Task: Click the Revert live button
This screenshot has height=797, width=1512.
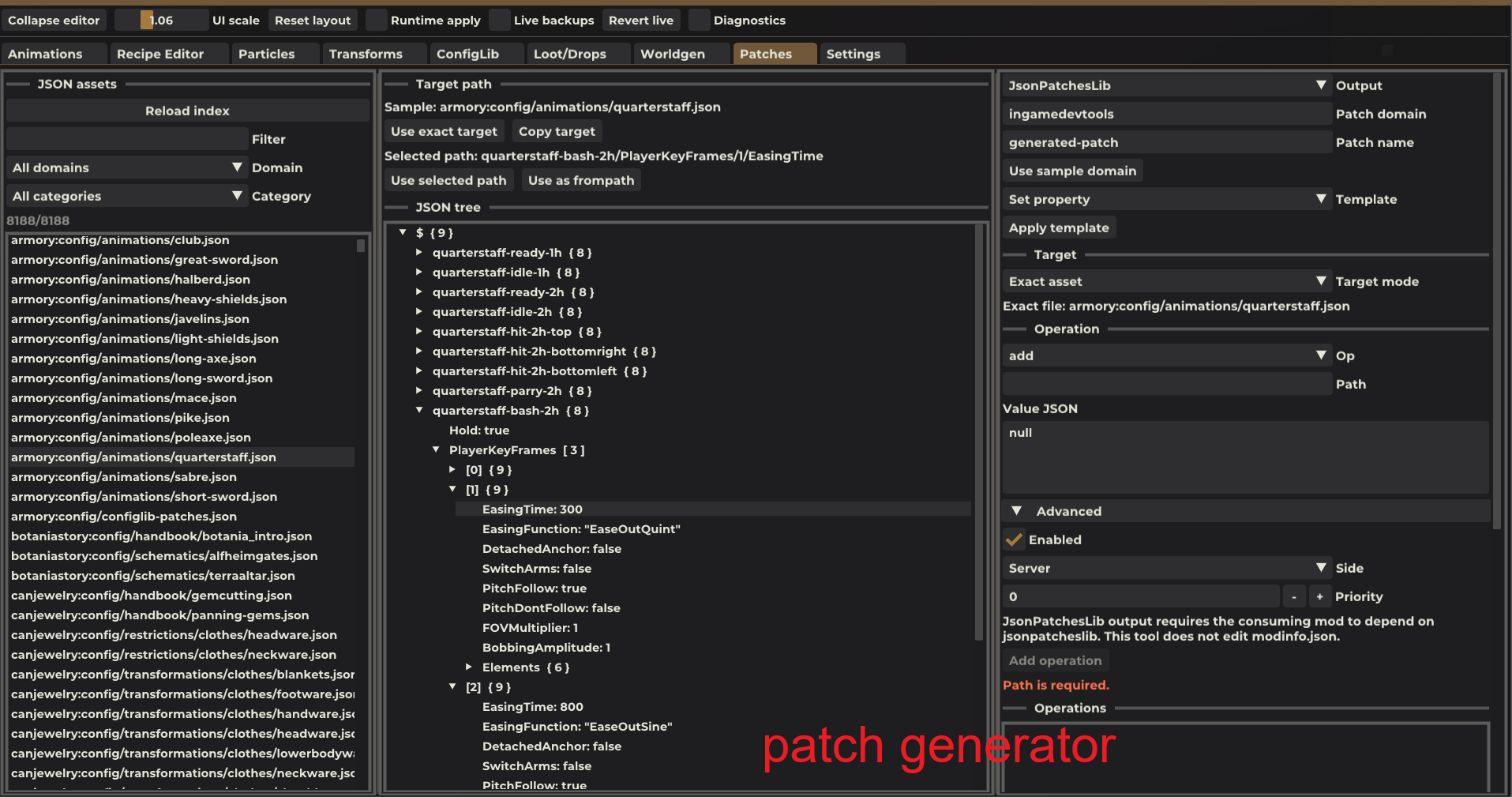Action: [641, 20]
